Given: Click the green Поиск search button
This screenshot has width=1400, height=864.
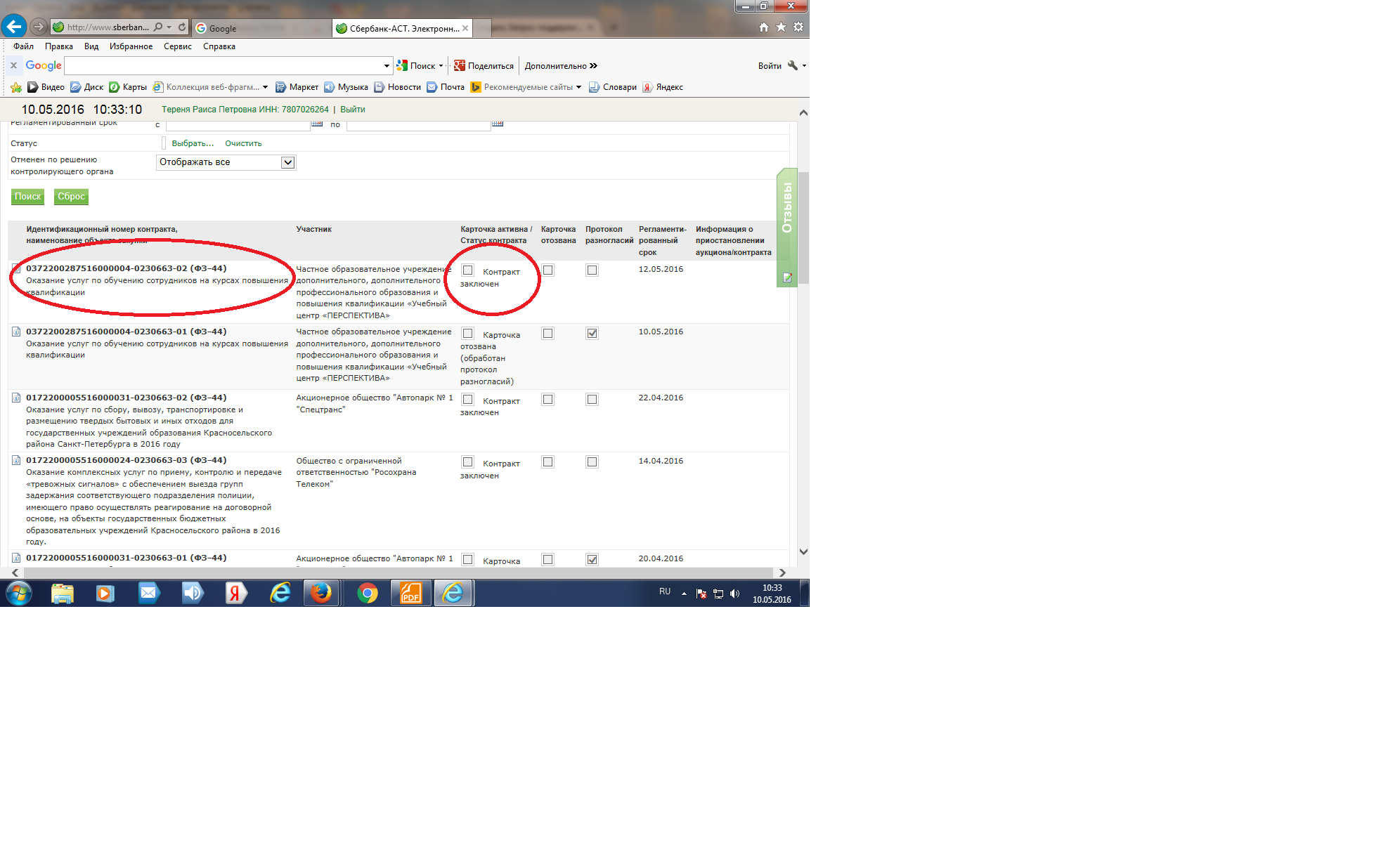Looking at the screenshot, I should 28,197.
